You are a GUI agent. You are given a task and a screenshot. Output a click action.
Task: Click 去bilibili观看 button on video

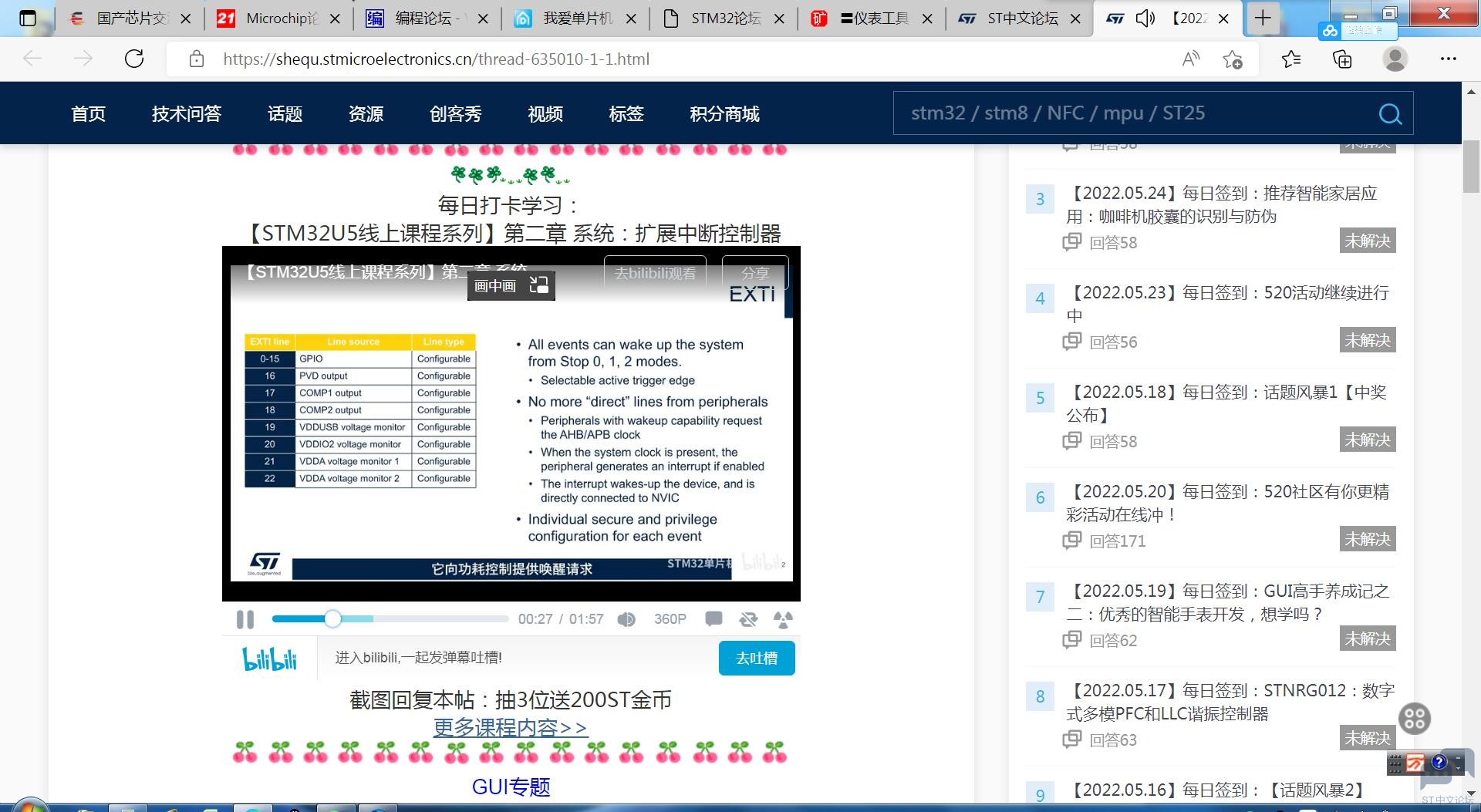tap(655, 273)
